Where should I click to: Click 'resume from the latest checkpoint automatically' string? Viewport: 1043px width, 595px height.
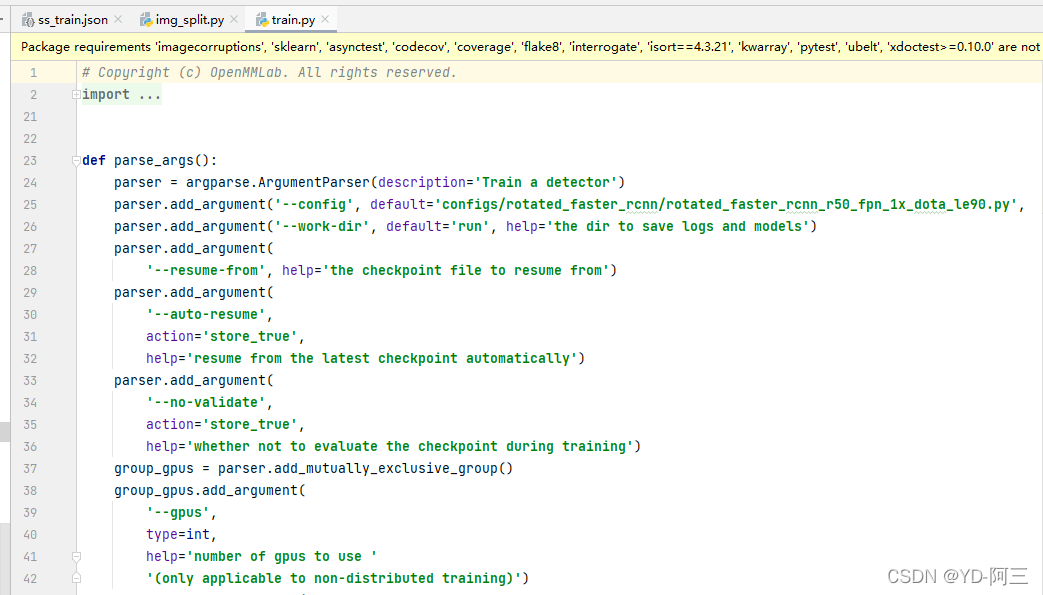point(382,358)
